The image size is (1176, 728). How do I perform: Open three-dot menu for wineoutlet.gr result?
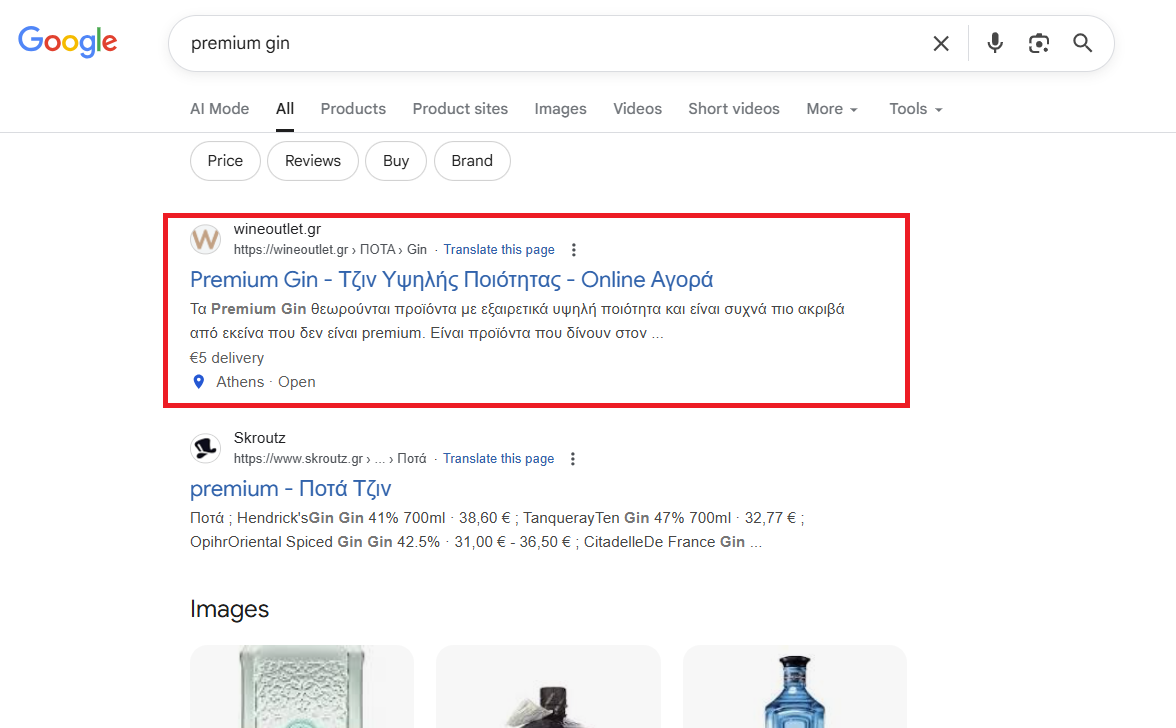tap(573, 250)
